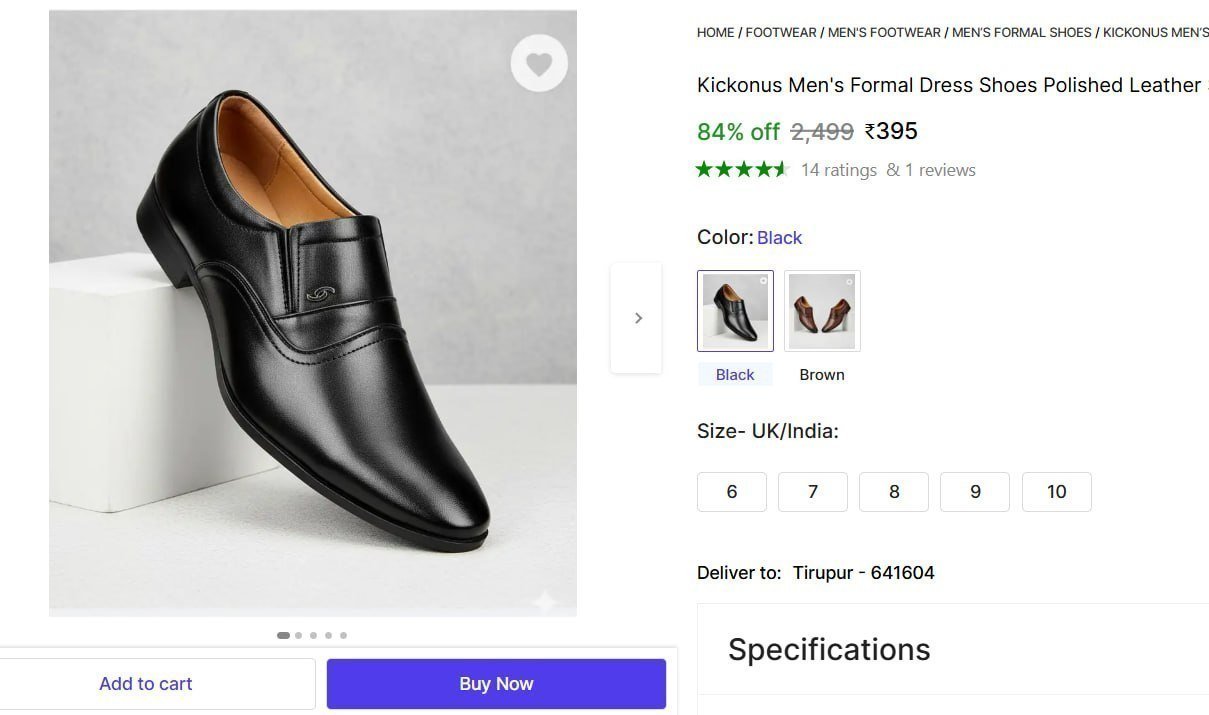Viewport: 1209px width, 715px height.
Task: Choose size 8
Action: (x=894, y=492)
